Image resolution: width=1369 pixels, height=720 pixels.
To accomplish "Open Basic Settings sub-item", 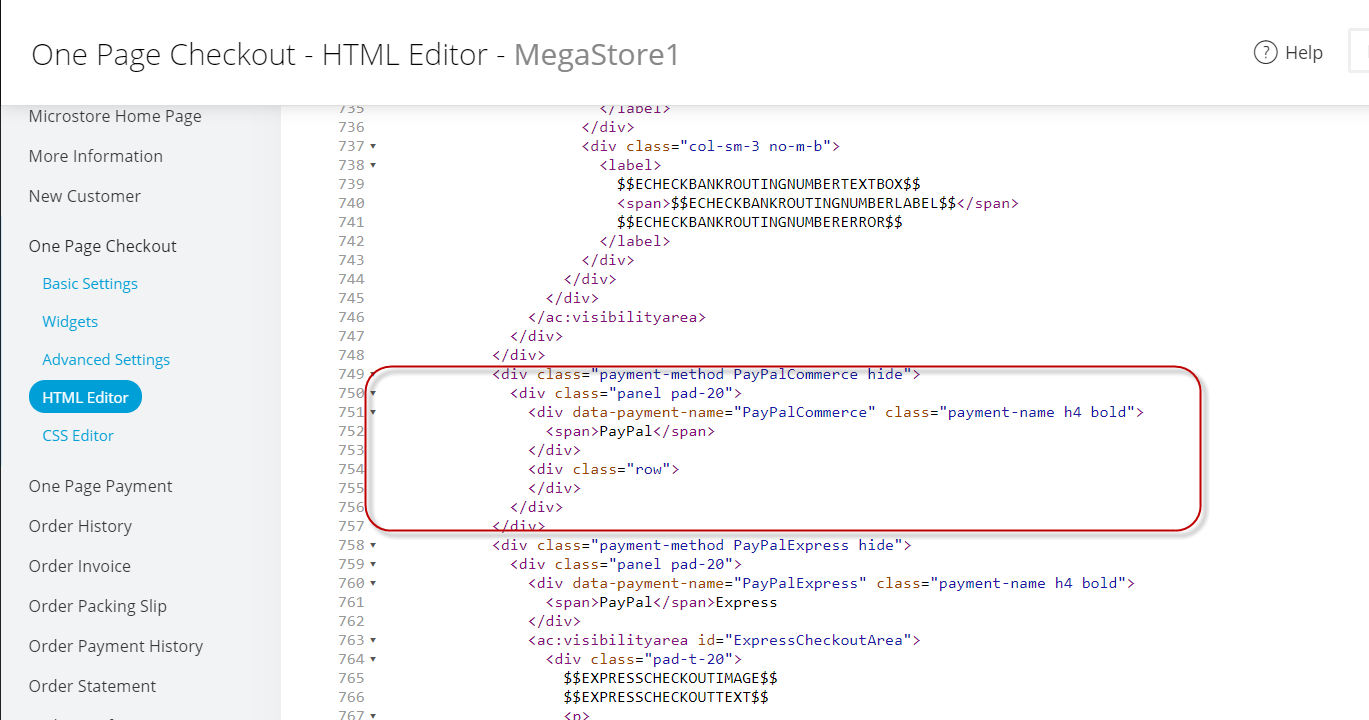I will click(90, 284).
